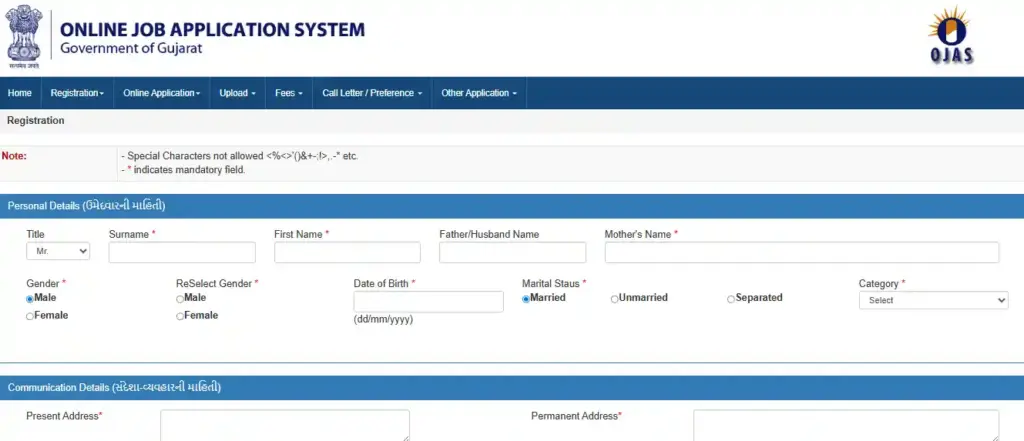
Task: Click the OJAS logo icon
Action: coord(950,36)
